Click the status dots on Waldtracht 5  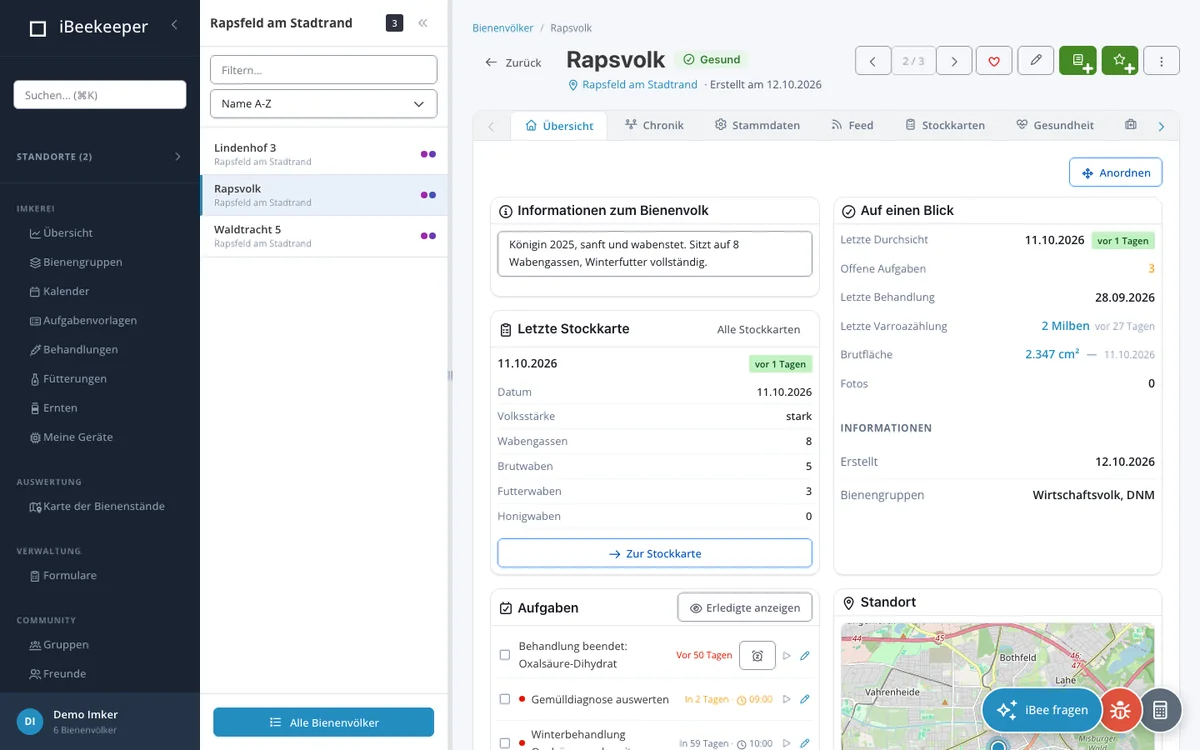[x=428, y=236]
